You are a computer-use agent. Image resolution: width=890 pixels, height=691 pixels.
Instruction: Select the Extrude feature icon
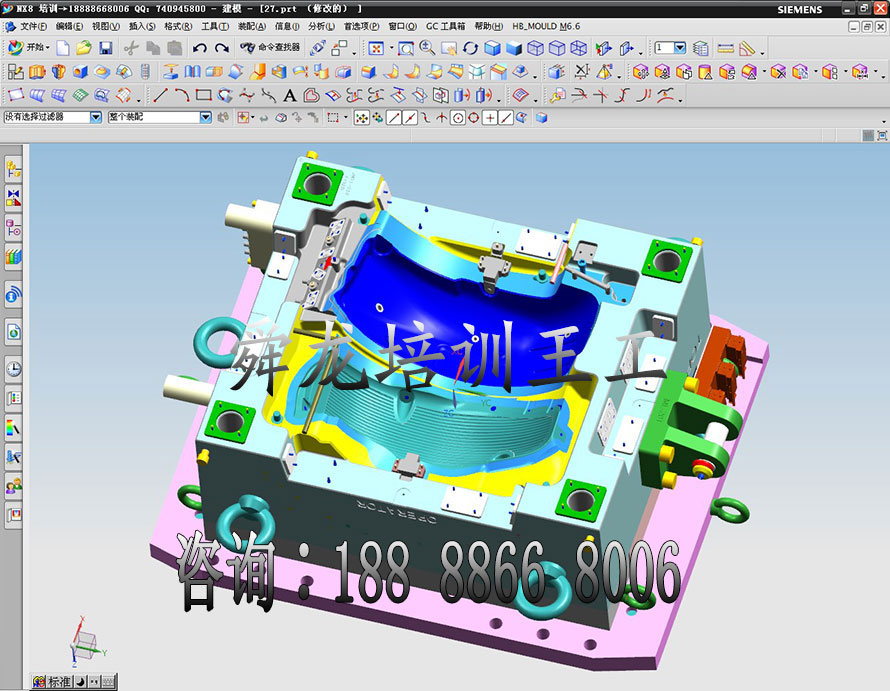[x=37, y=72]
